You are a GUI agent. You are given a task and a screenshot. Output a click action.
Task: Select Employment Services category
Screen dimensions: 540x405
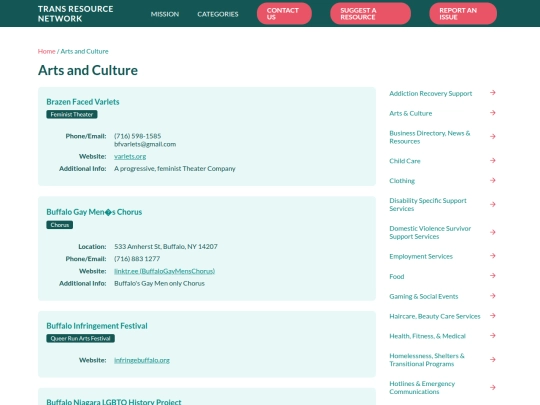point(421,256)
